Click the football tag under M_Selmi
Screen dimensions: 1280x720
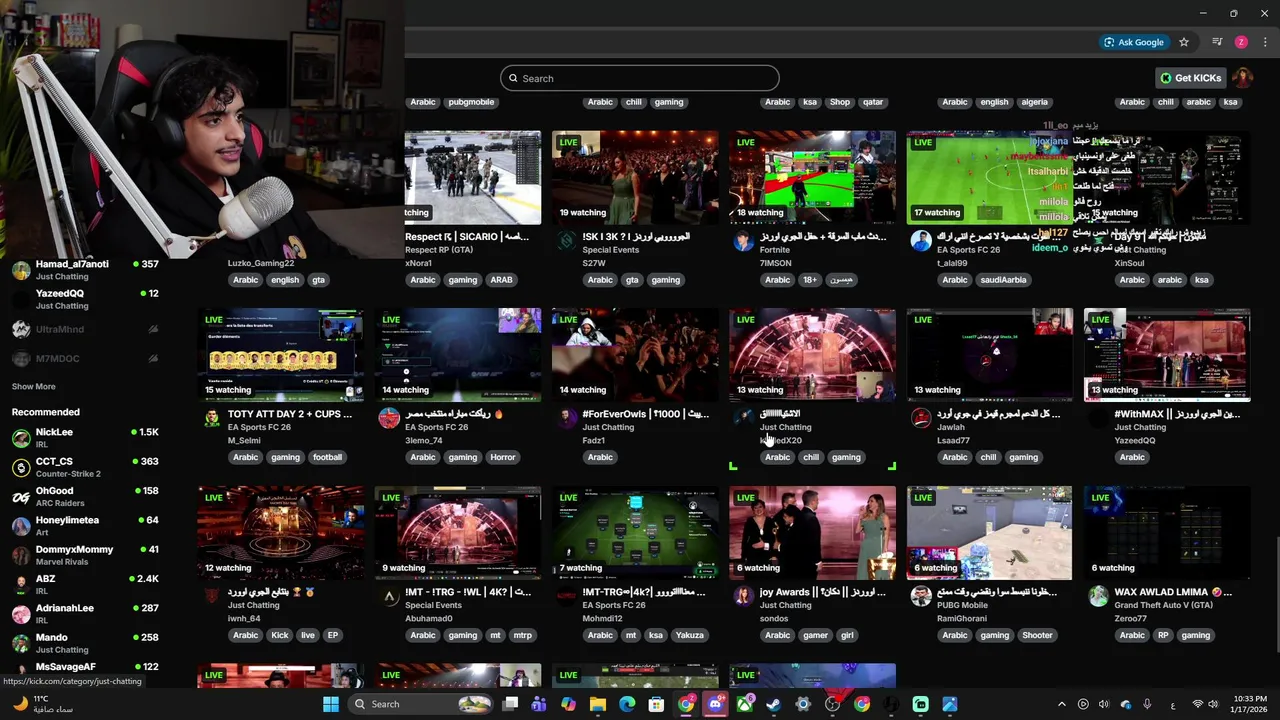point(327,457)
